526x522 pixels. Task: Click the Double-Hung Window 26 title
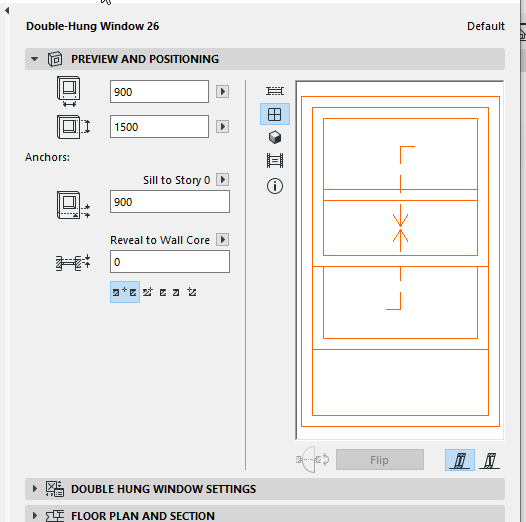pyautogui.click(x=93, y=26)
